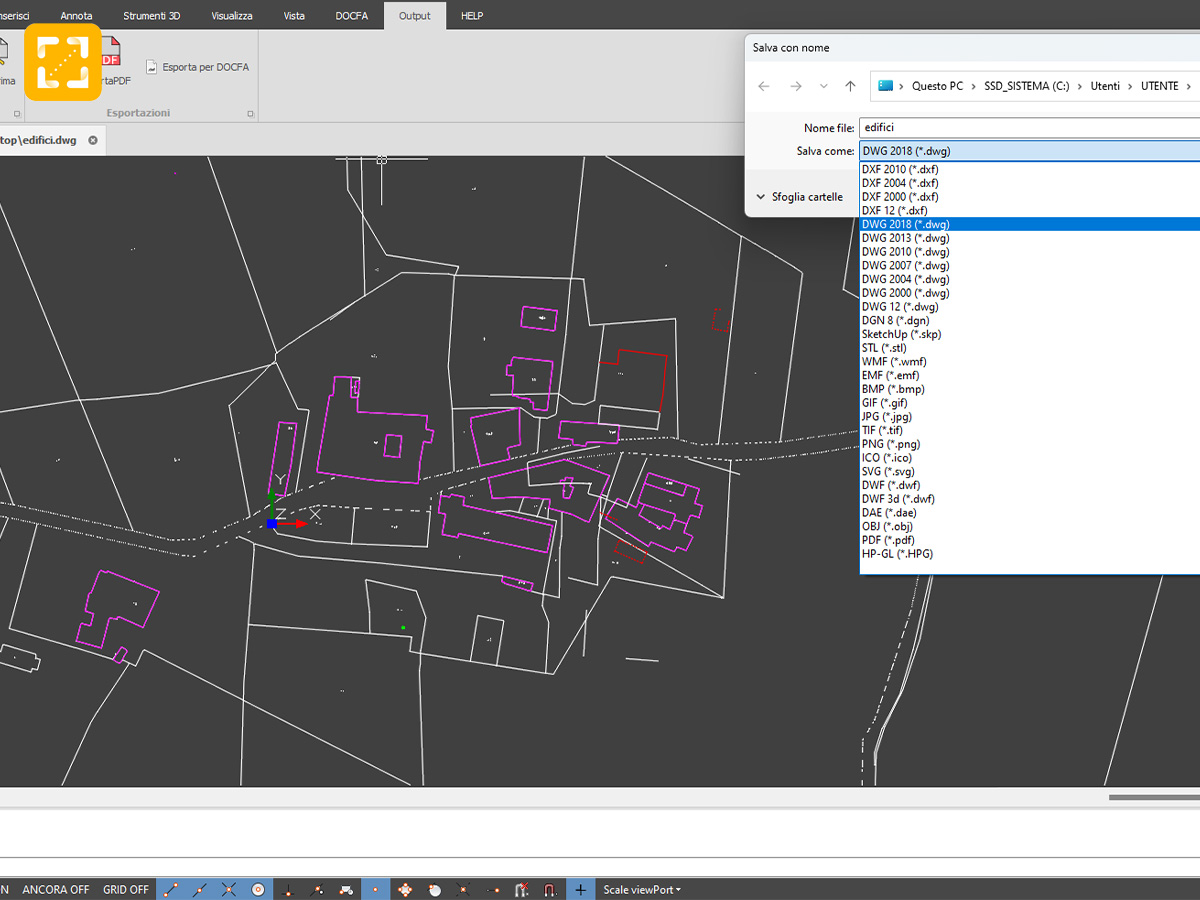The width and height of the screenshot is (1200, 900).
Task: Click the center snap circle icon
Action: point(258,889)
